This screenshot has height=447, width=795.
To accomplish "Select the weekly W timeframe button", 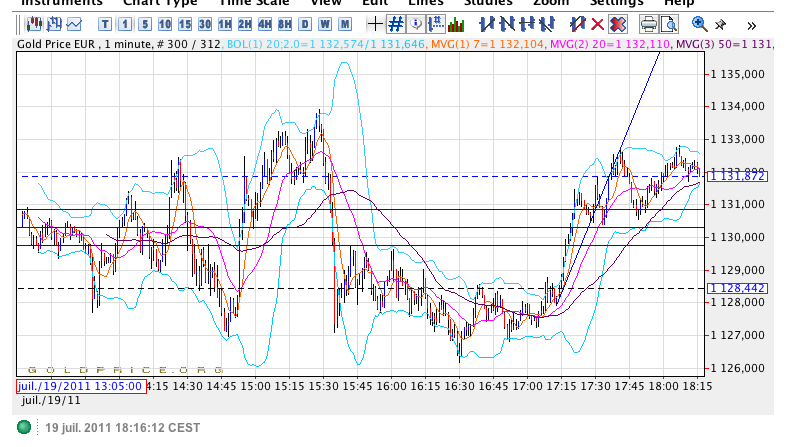I will click(x=325, y=24).
